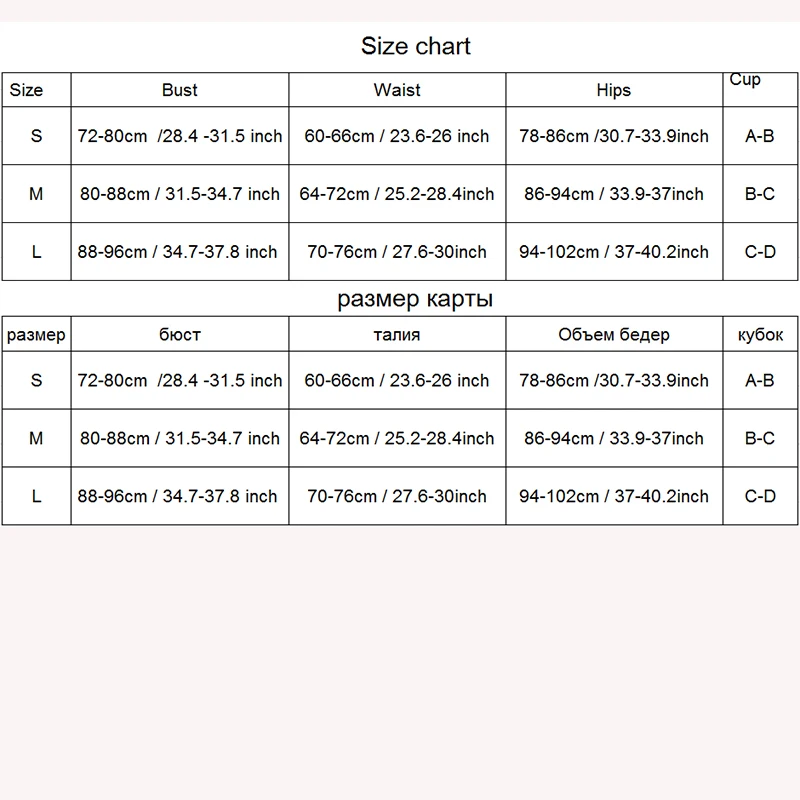800x800 pixels.
Task: Click size L hips cell under Hips header
Action: coord(614,252)
